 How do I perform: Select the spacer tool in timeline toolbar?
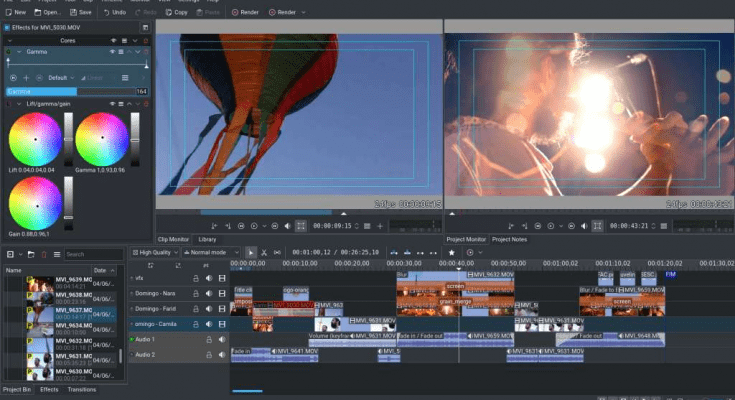(x=277, y=253)
